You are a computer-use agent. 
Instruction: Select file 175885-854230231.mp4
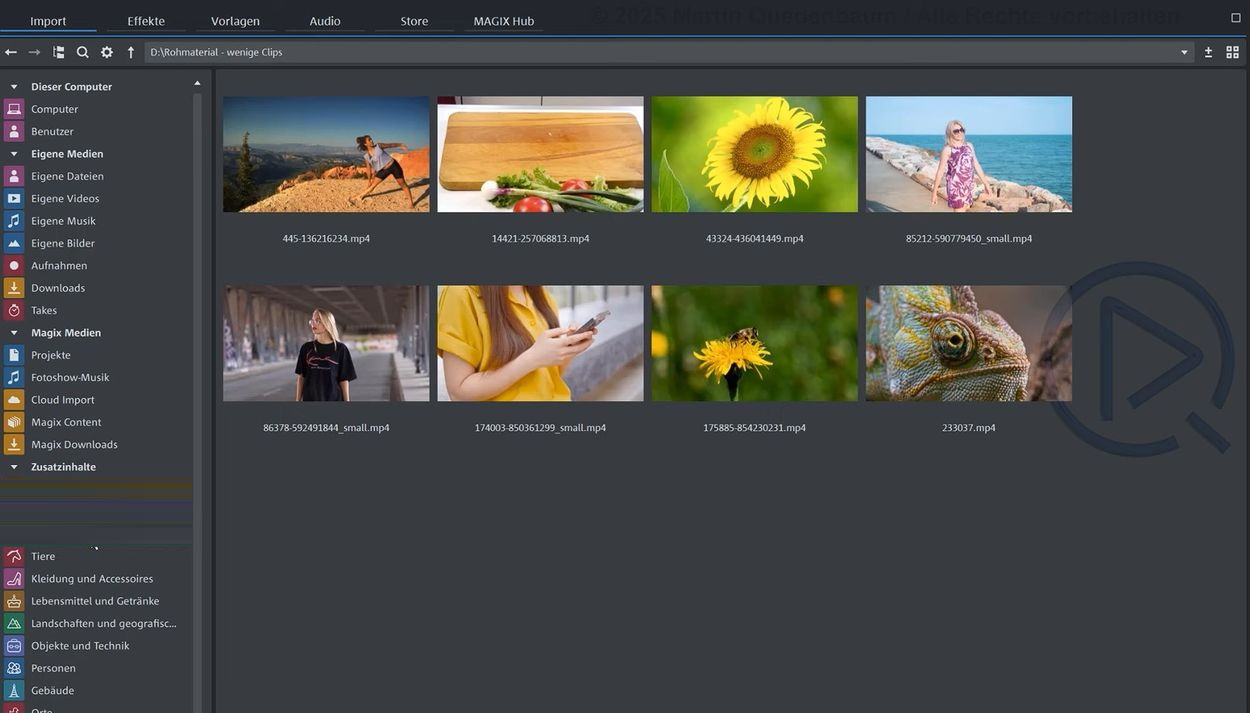754,344
